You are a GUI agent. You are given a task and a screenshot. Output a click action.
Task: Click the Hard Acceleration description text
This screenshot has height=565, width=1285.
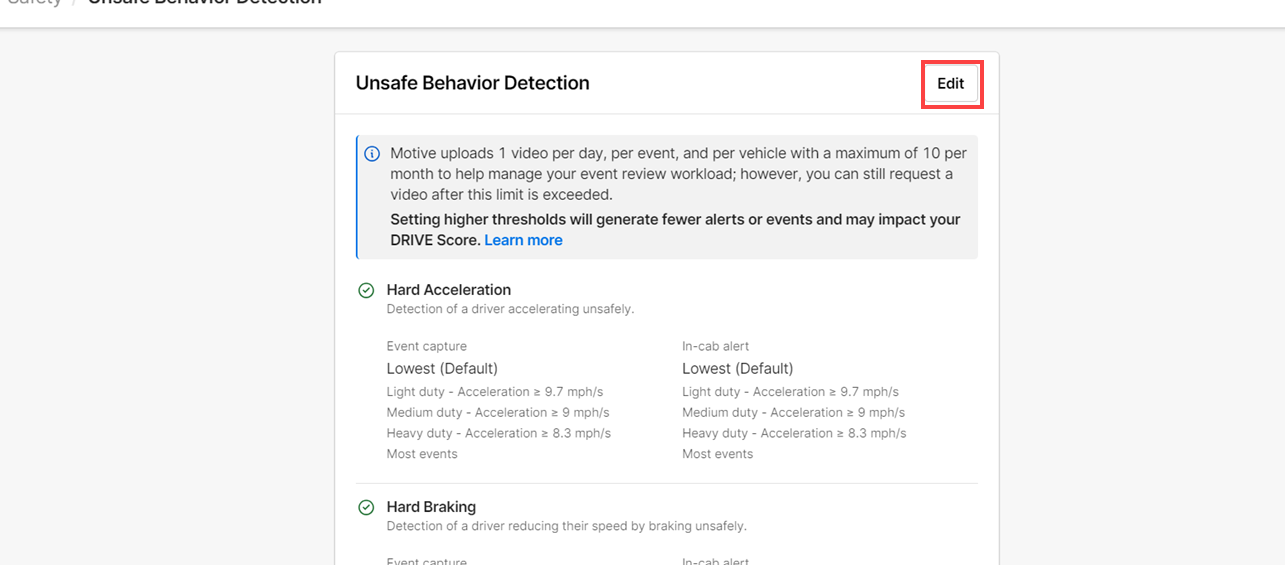pyautogui.click(x=510, y=309)
